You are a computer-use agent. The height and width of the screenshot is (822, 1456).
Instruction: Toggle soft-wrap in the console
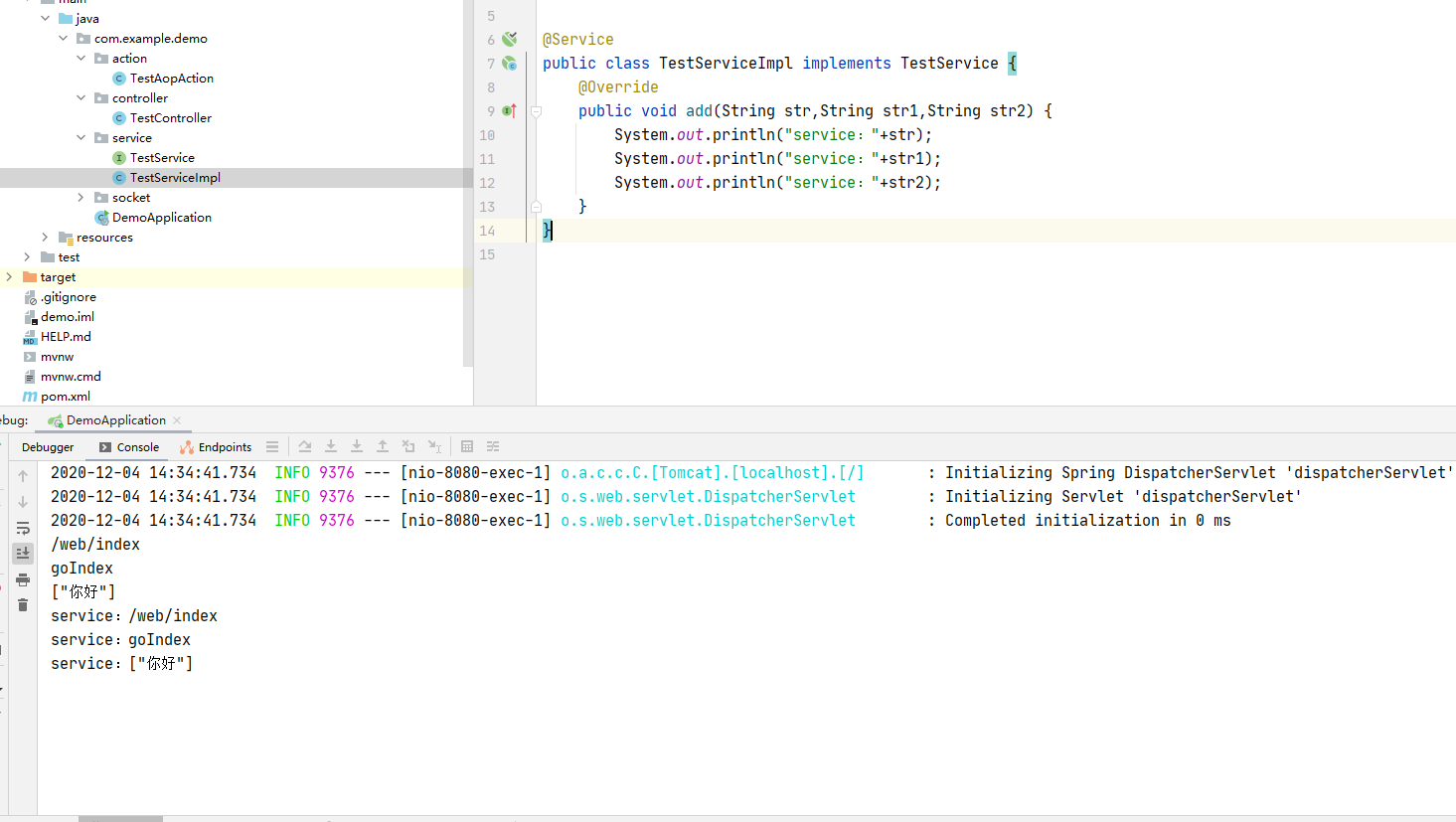(x=23, y=528)
